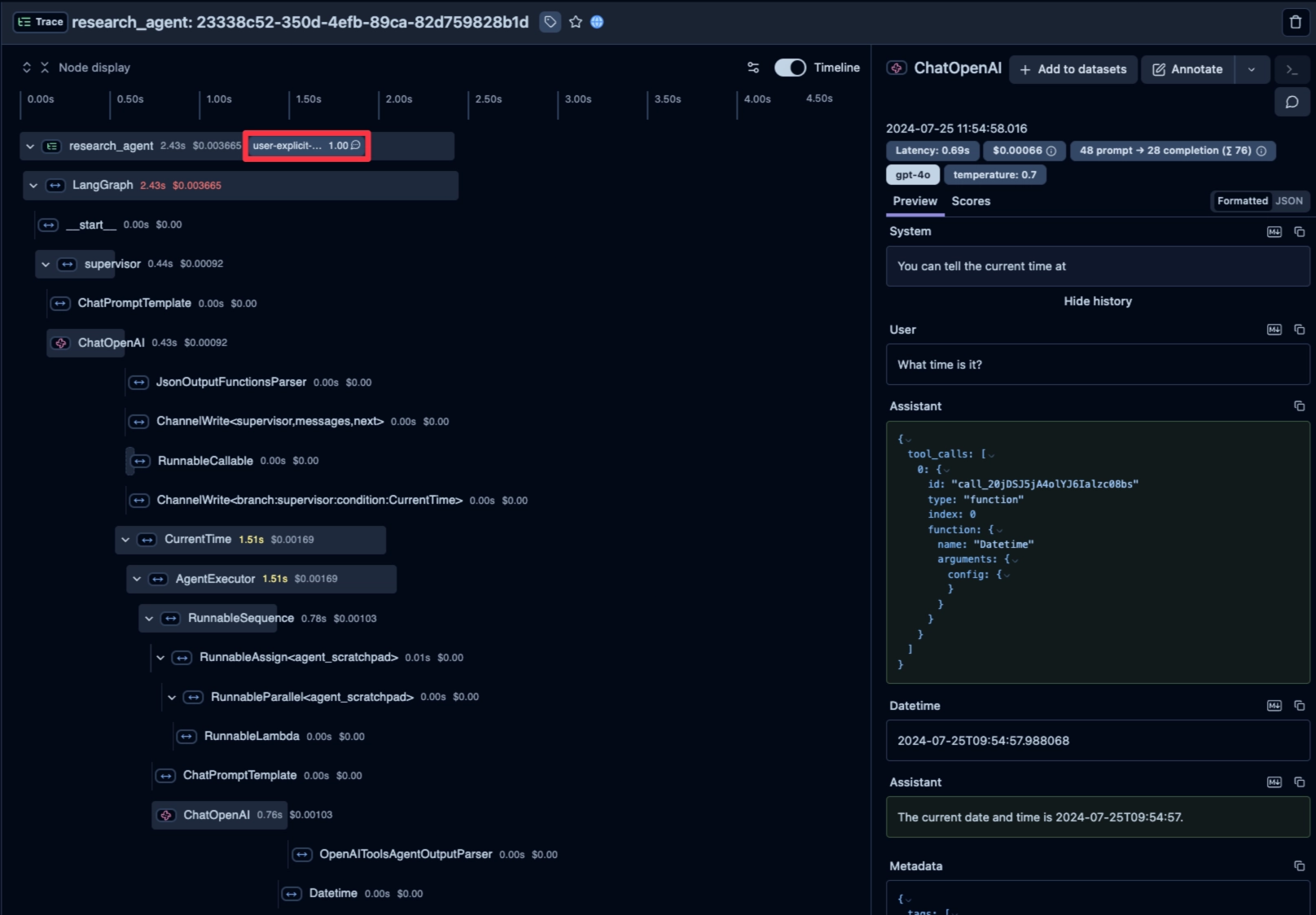Expand all nodes using the expand icon
This screenshot has height=915, width=1316.
tap(27, 68)
